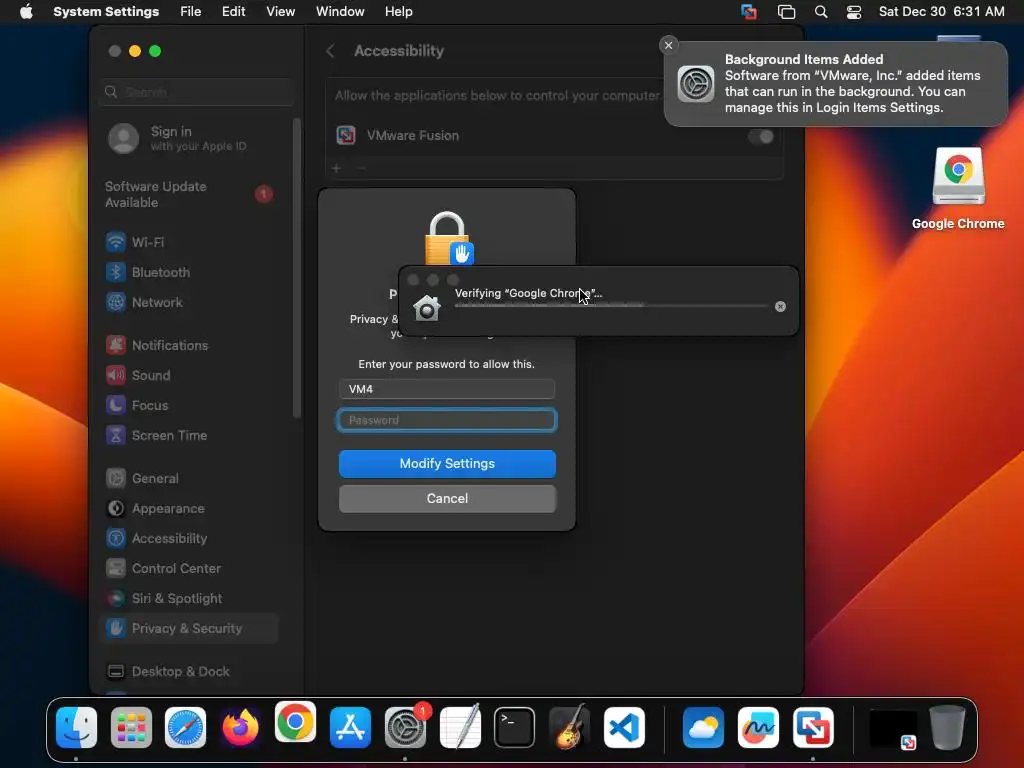The height and width of the screenshot is (768, 1024).
Task: Open the System Settings app menu
Action: (106, 12)
